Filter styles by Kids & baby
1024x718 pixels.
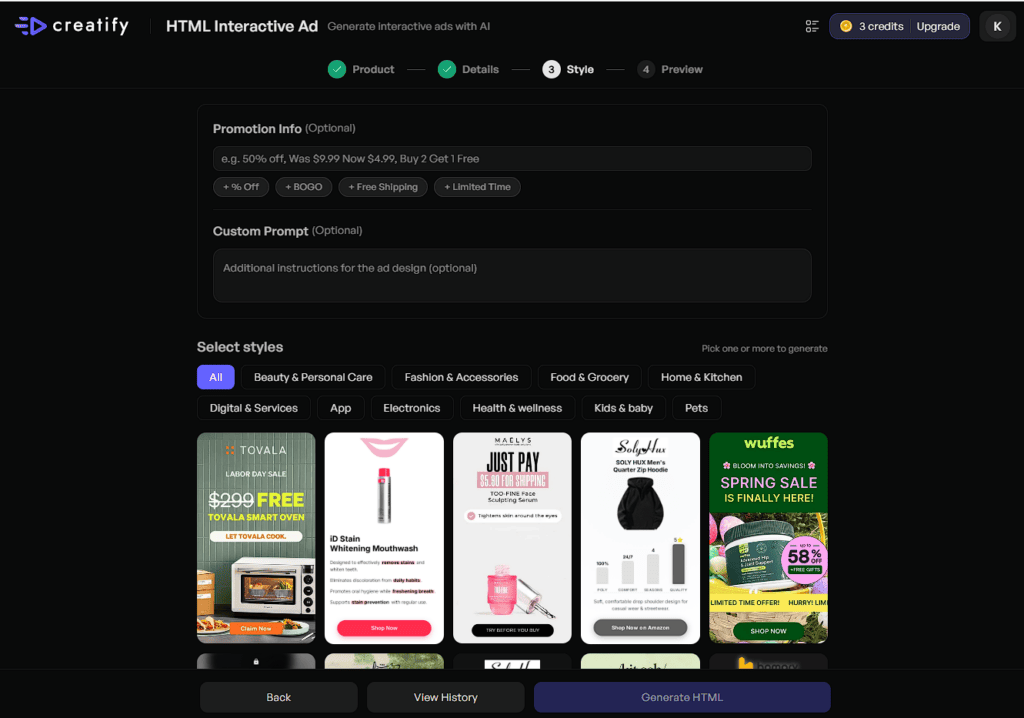pos(623,408)
